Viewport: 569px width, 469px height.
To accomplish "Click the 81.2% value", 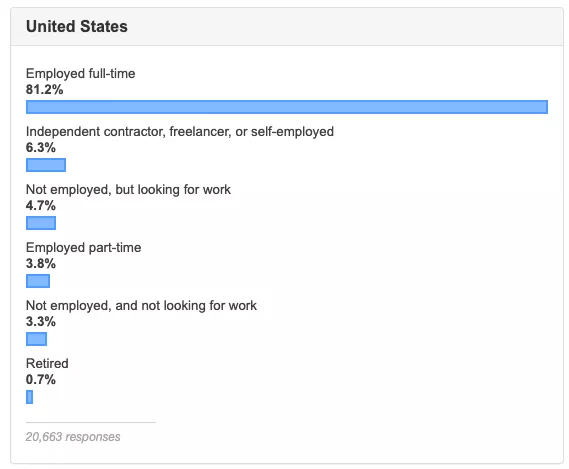I will (x=44, y=90).
